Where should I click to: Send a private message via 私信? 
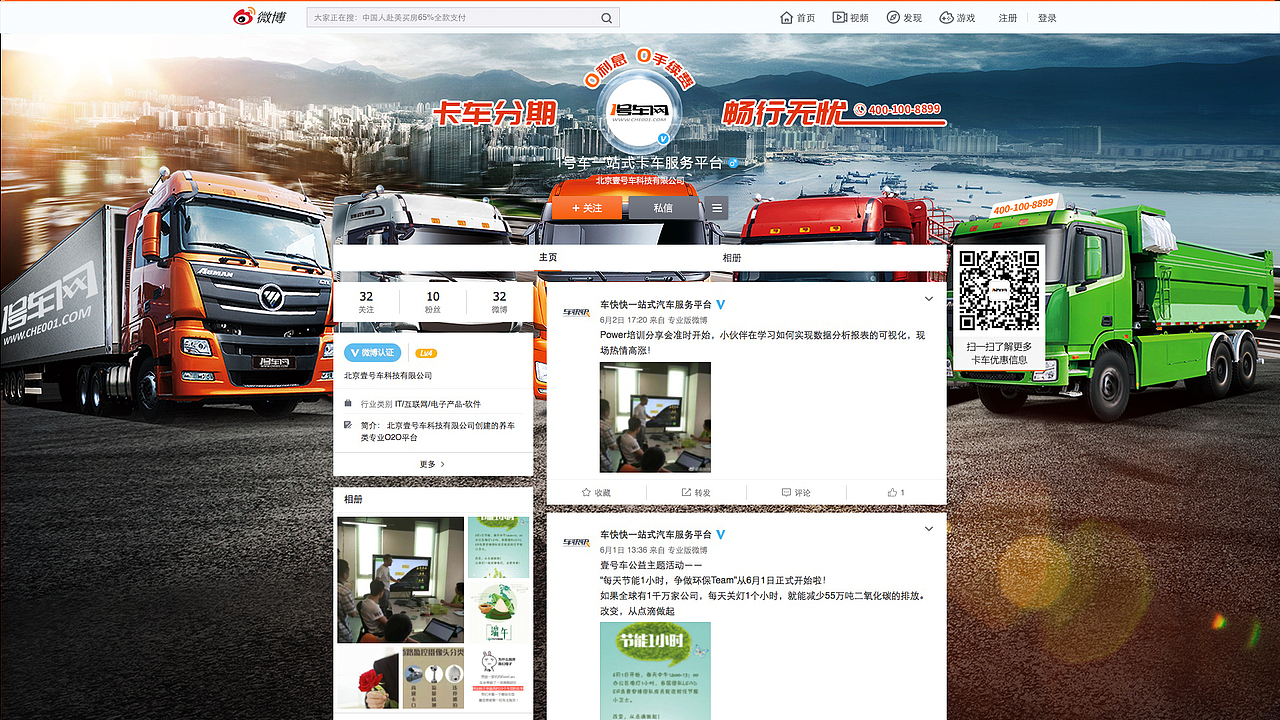(x=663, y=208)
